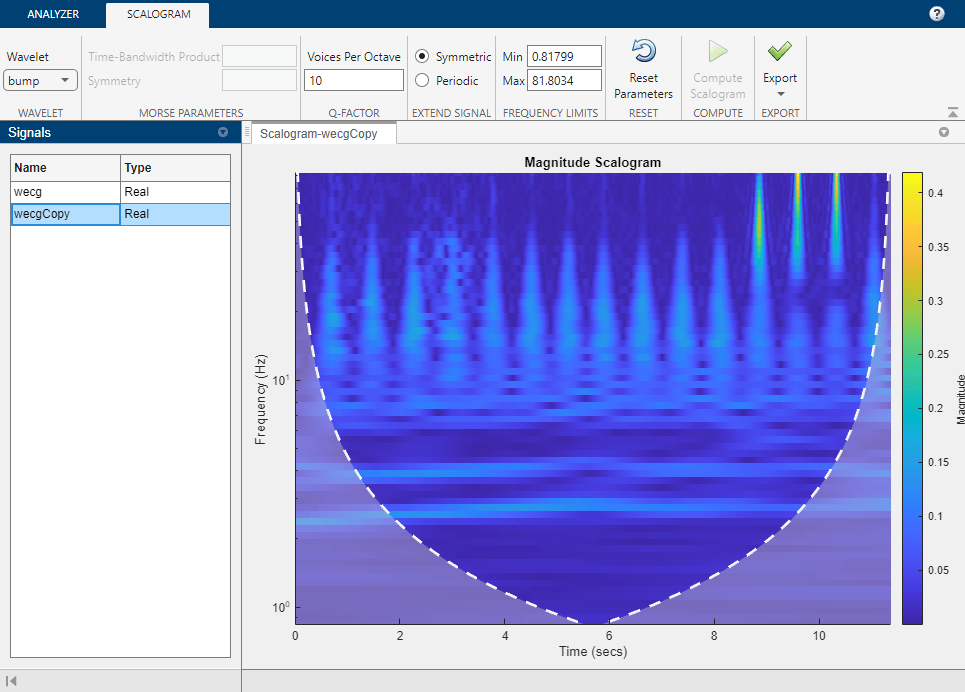Edit the Min frequency limit field
Viewport: 965px width, 692px height.
point(563,56)
